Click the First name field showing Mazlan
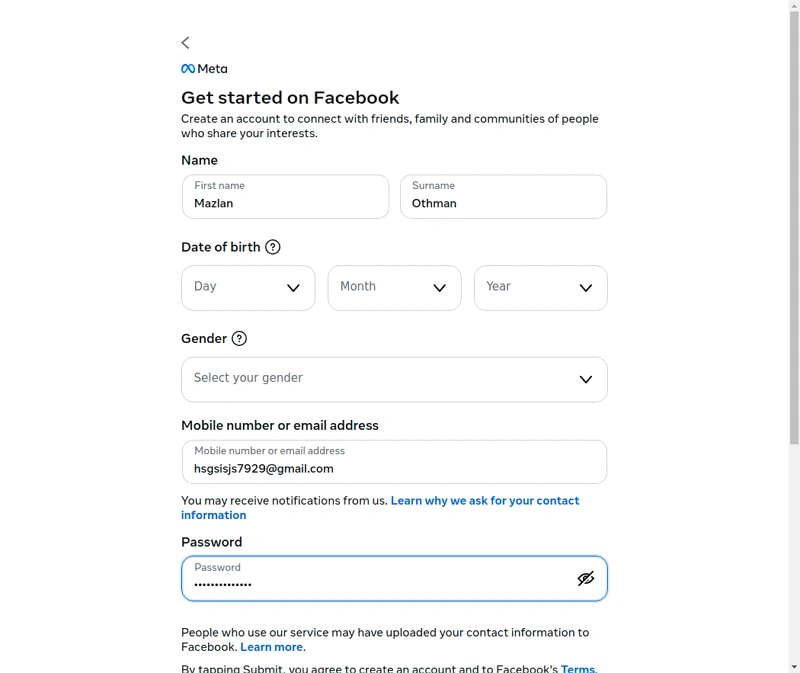 (285, 197)
